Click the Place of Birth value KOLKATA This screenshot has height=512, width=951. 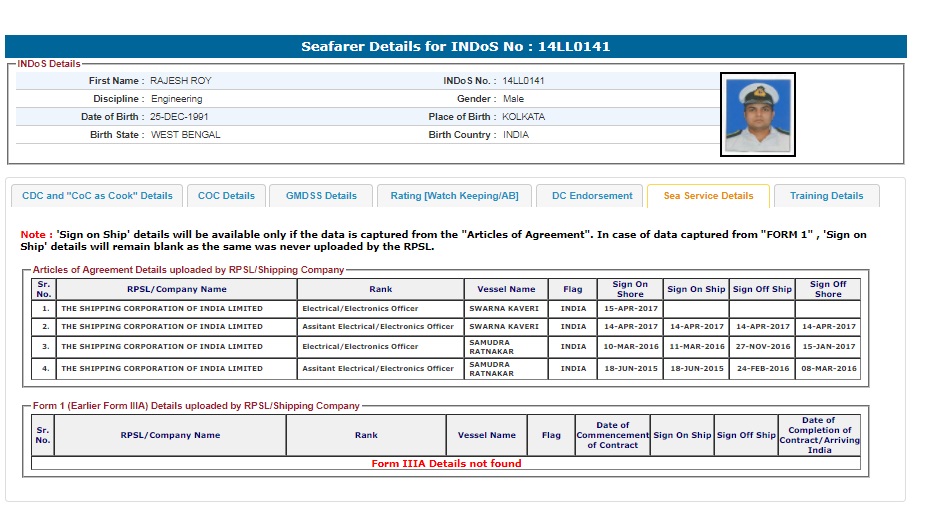523,117
